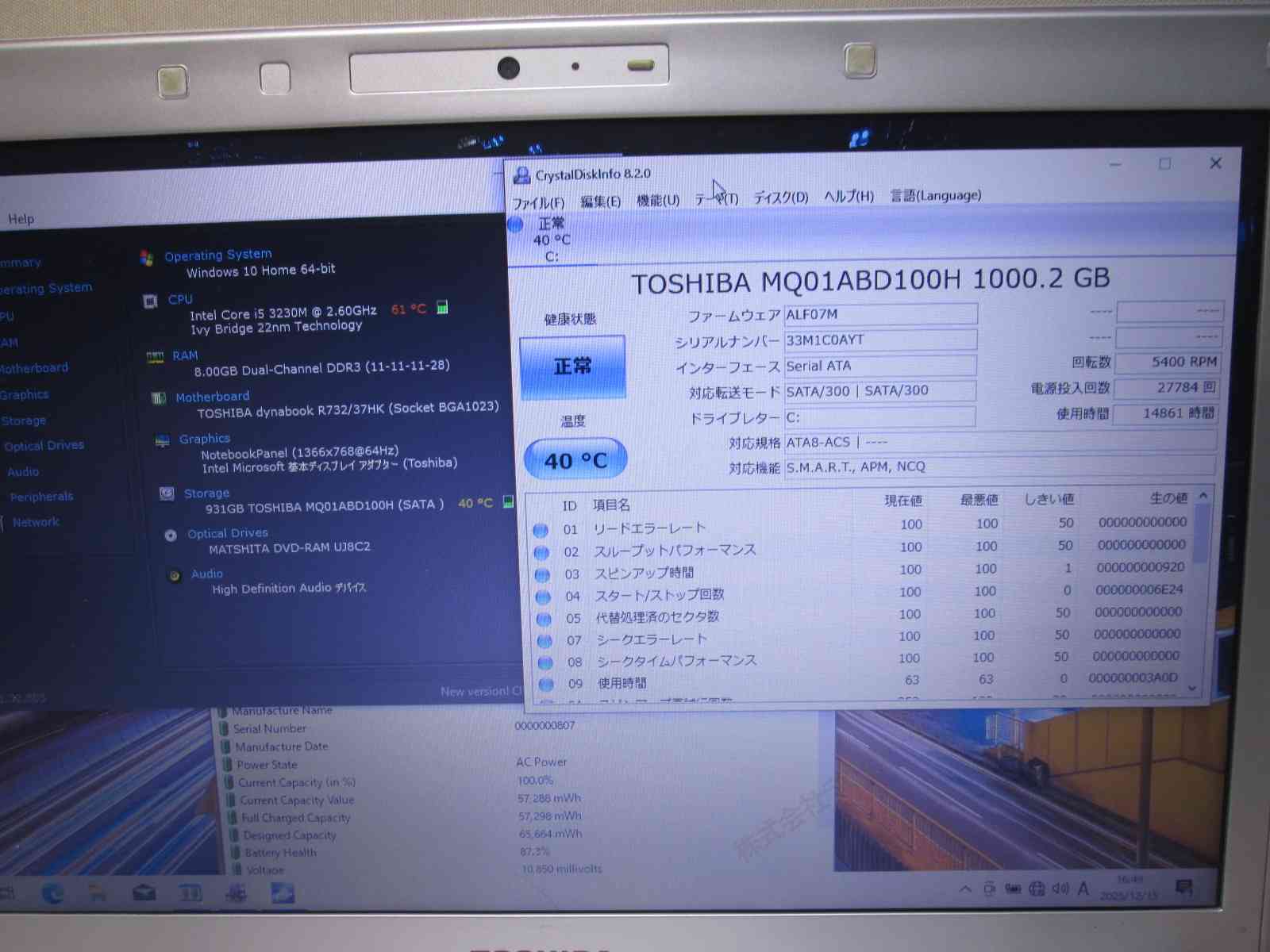The height and width of the screenshot is (952, 1270).
Task: Open the ディスク(D) menu
Action: [780, 198]
